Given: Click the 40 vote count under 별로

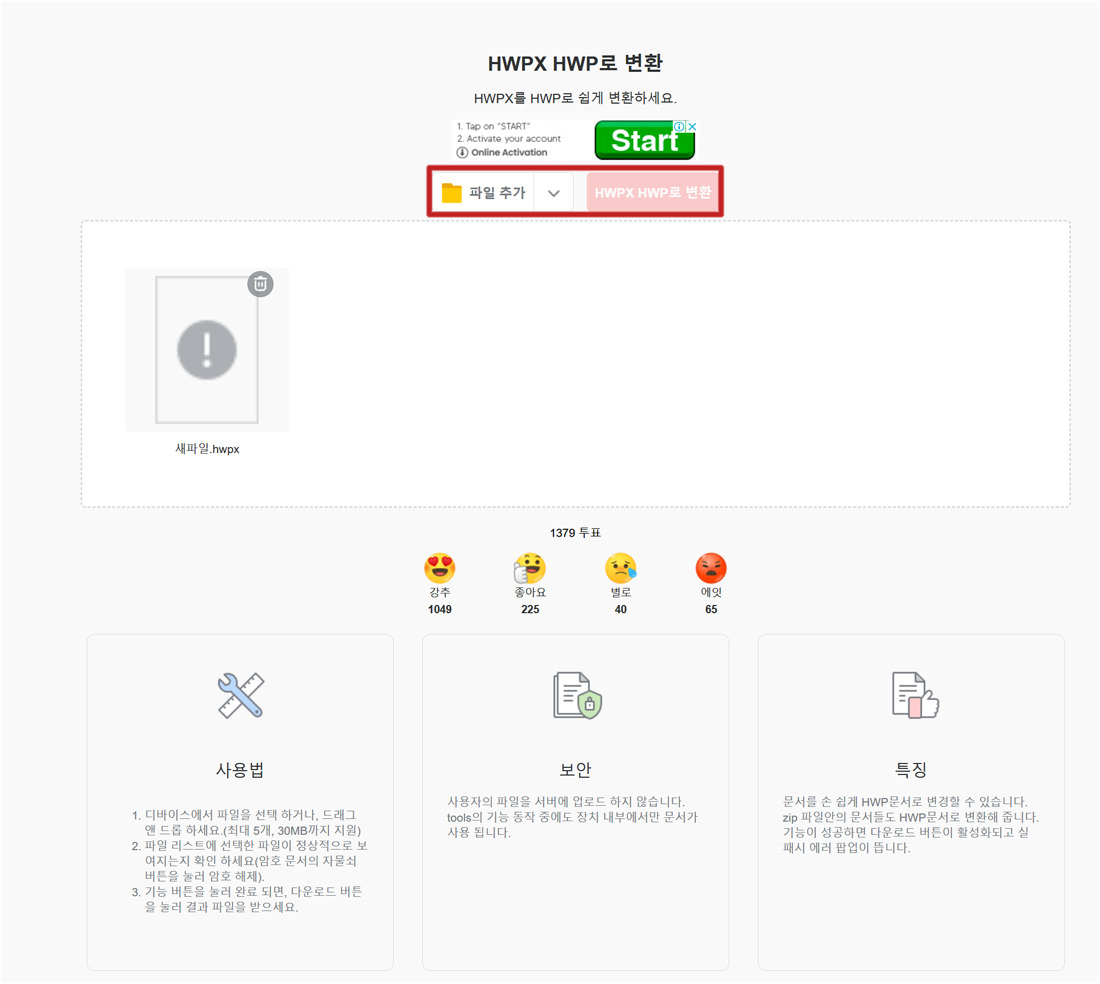Looking at the screenshot, I should point(621,609).
